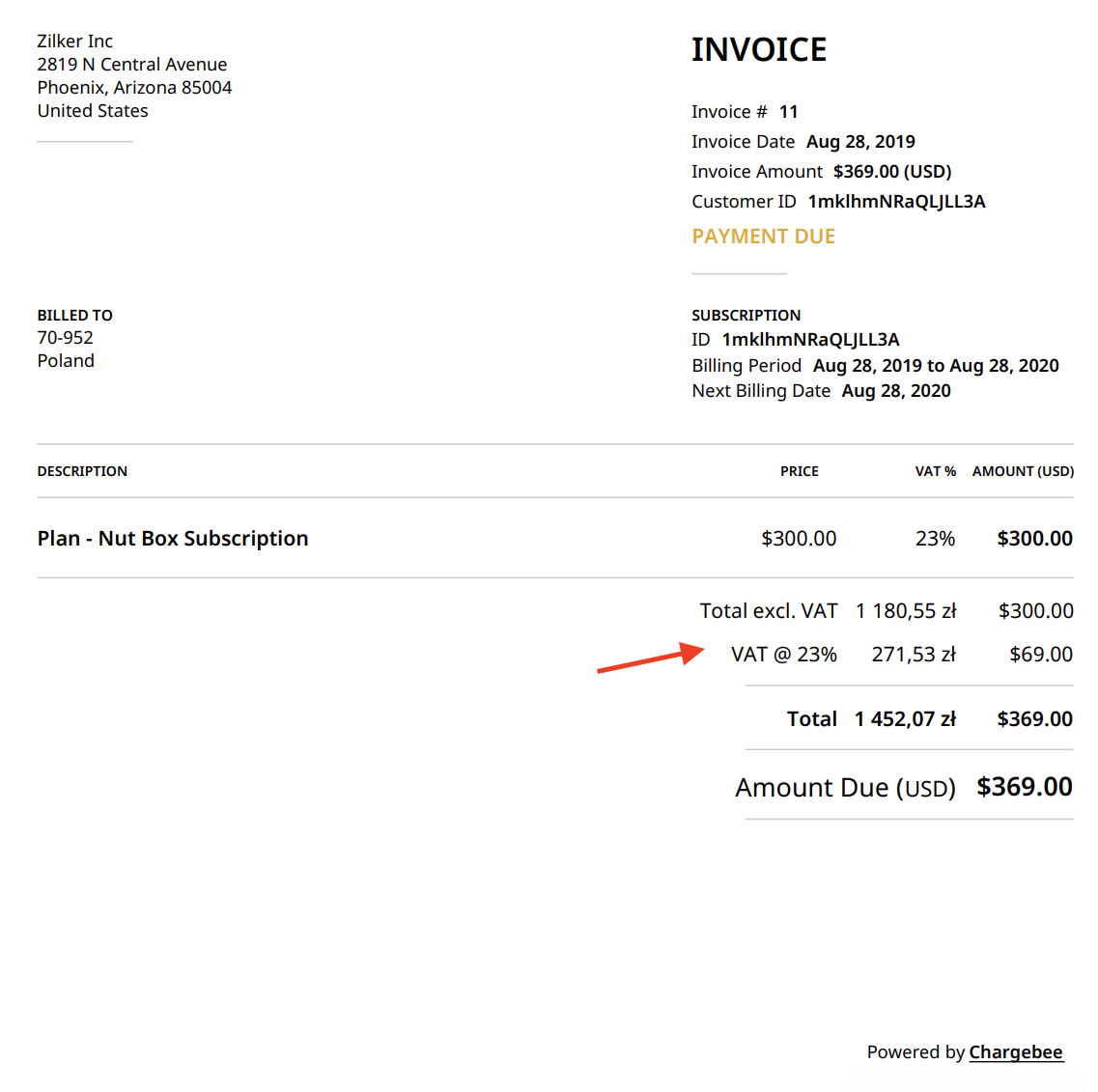This screenshot has height=1092, width=1098.
Task: Click the Invoice Amount $369.00 (USD) value
Action: (891, 172)
